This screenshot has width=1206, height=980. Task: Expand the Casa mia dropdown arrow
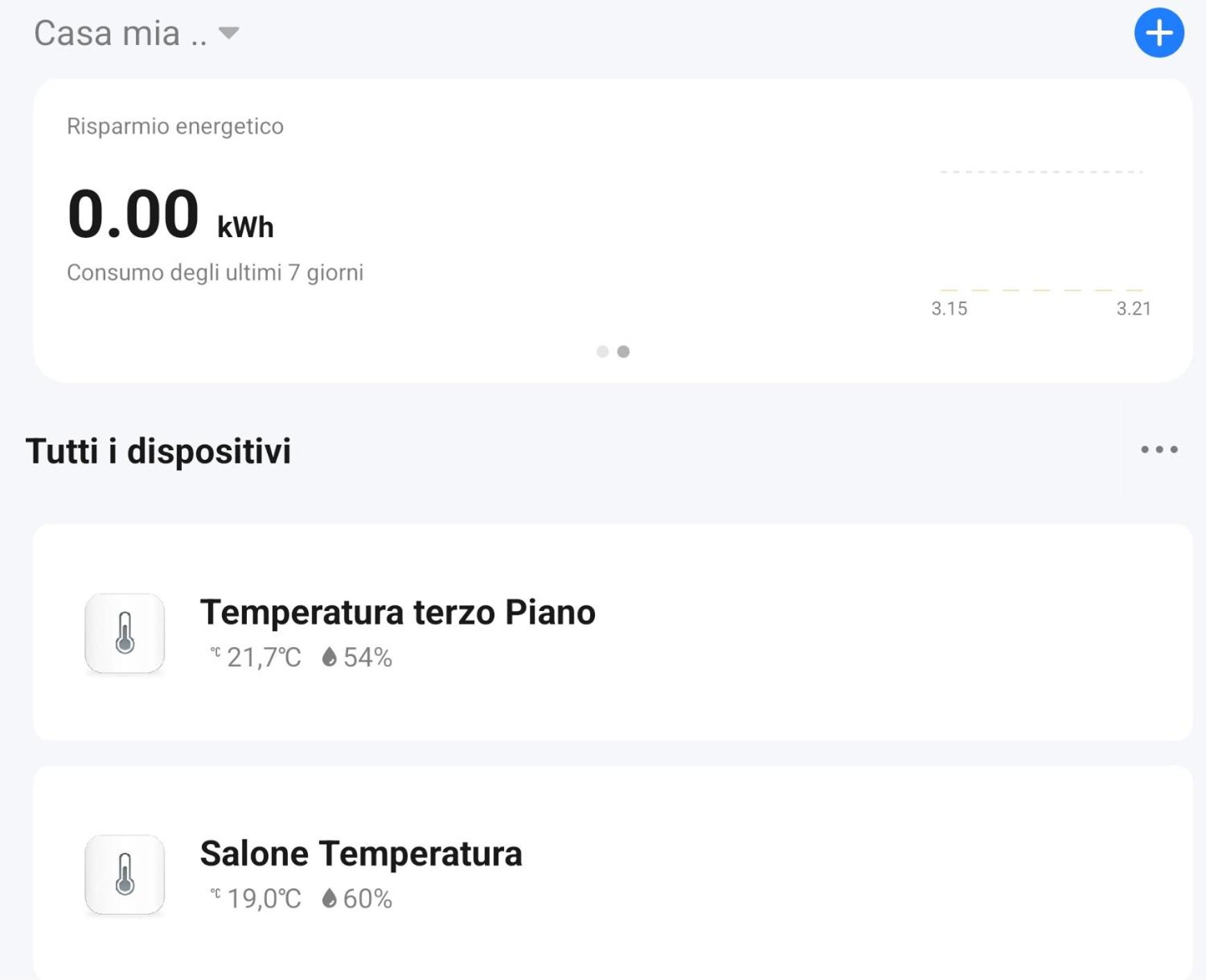tap(229, 33)
